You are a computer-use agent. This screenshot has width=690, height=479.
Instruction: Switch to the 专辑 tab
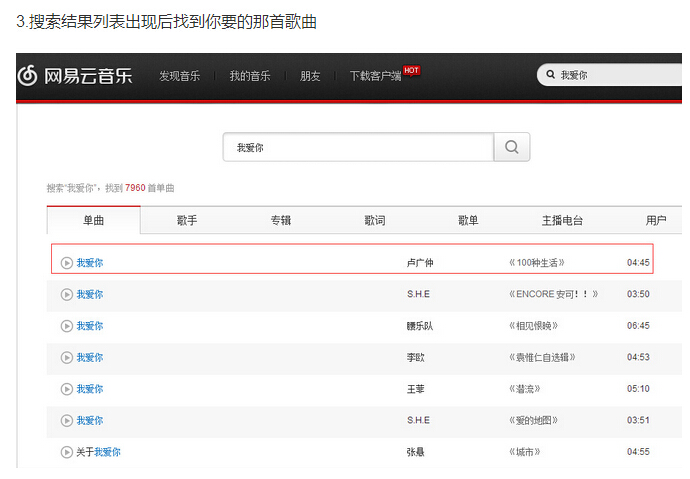281,220
